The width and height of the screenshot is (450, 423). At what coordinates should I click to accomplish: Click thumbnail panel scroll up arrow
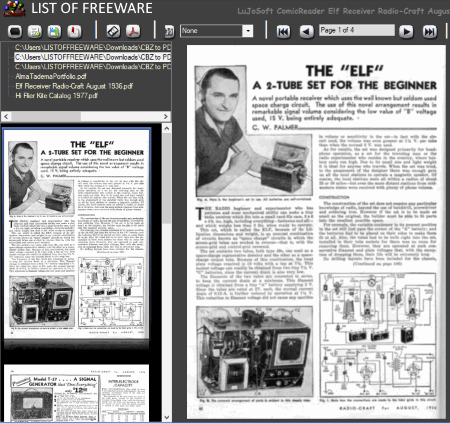pos(167,128)
